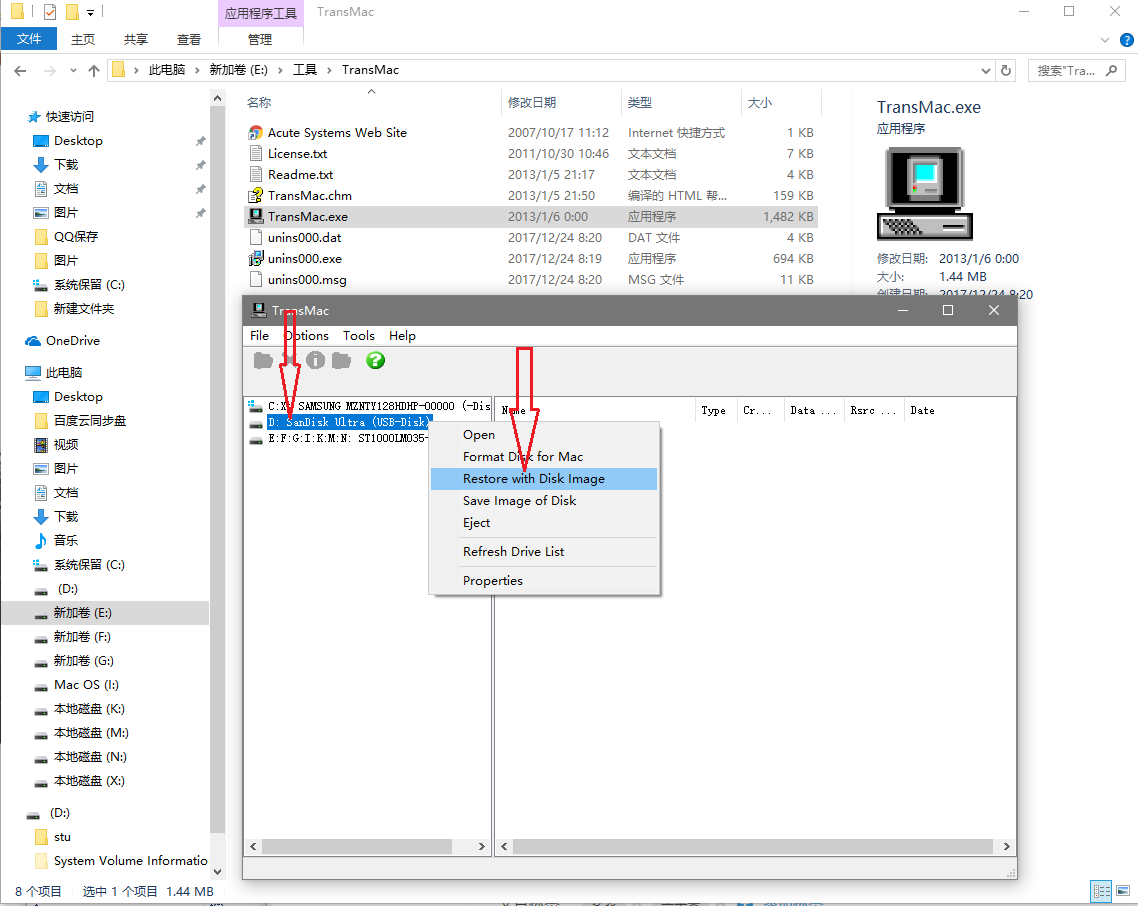Click the up one level arrow

click(94, 70)
